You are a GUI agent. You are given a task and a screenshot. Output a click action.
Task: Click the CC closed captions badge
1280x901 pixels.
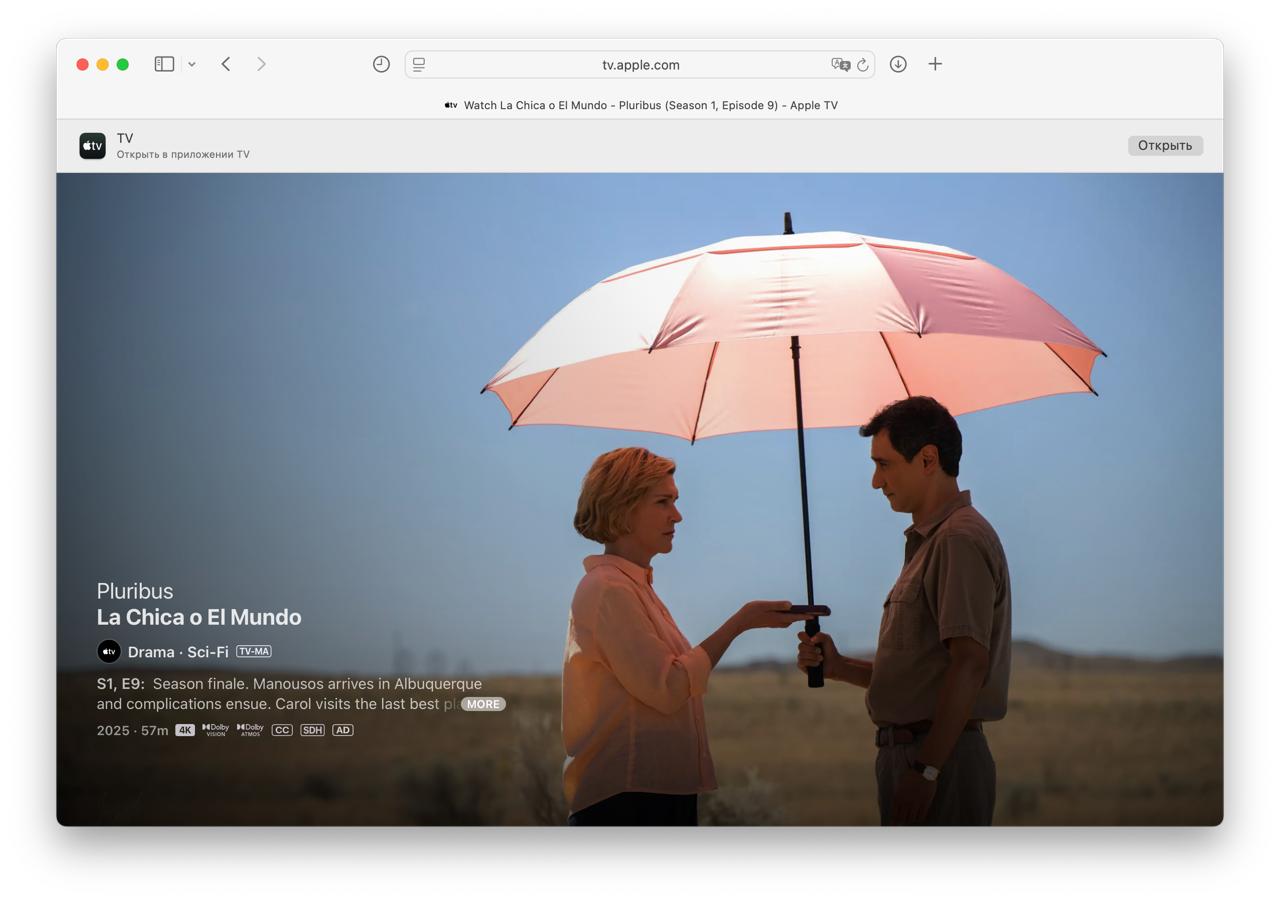(x=282, y=730)
